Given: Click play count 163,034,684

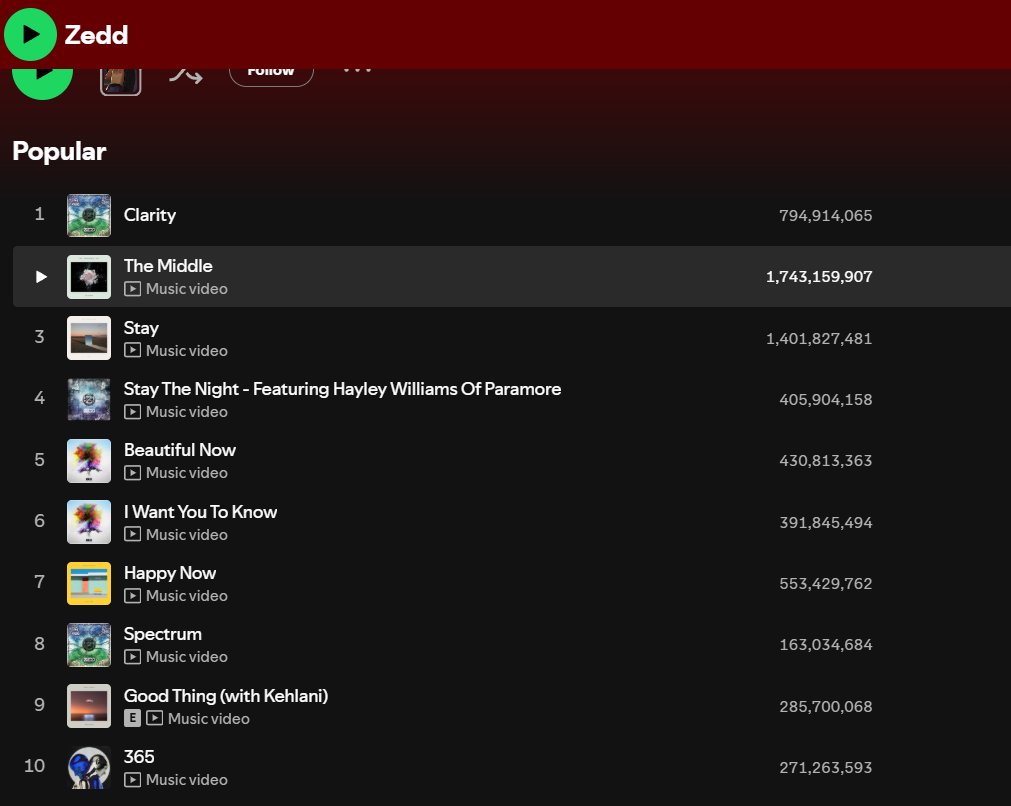Looking at the screenshot, I should (x=825, y=645).
